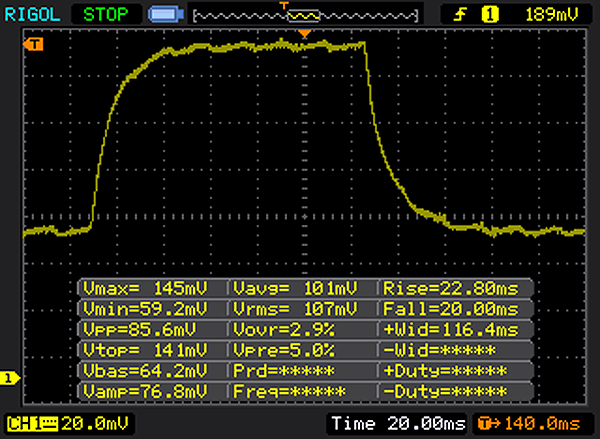This screenshot has height=439, width=600.
Task: Click the yellow channel 1 trigger source badge
Action: point(490,15)
